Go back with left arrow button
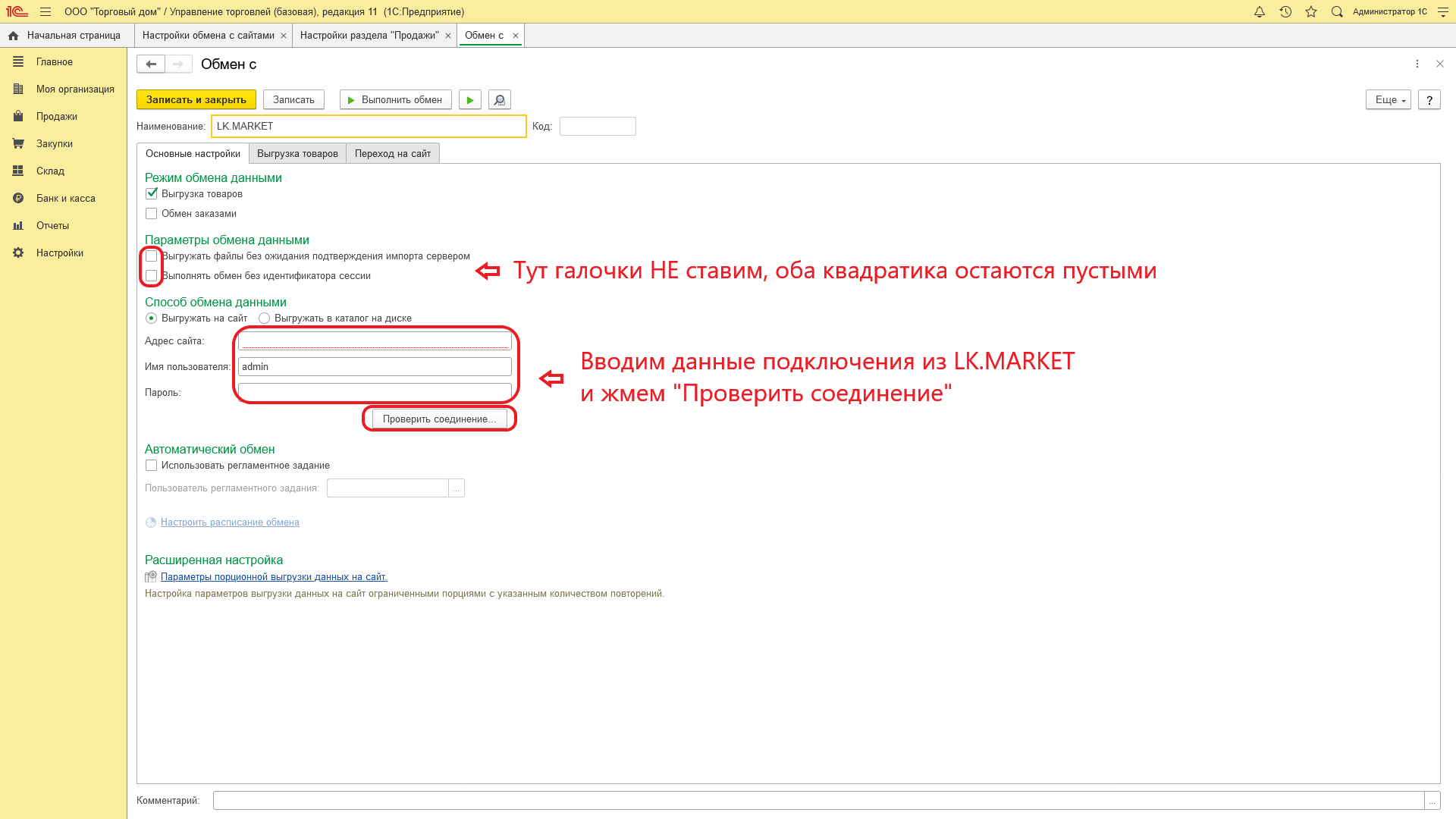 pos(151,64)
